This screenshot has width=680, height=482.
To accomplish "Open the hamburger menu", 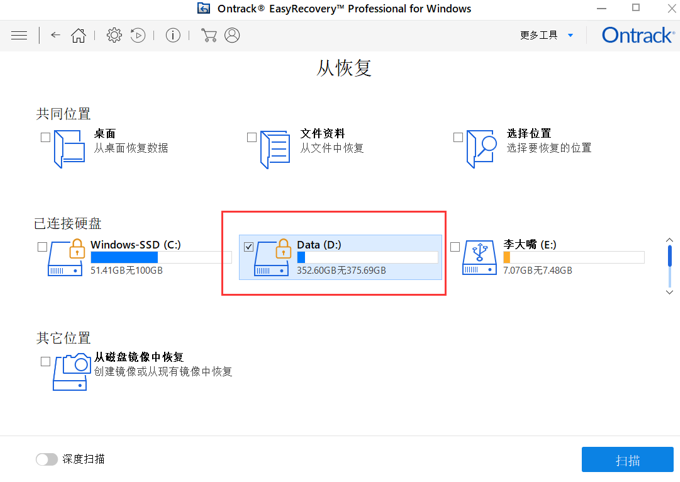I will coord(19,35).
